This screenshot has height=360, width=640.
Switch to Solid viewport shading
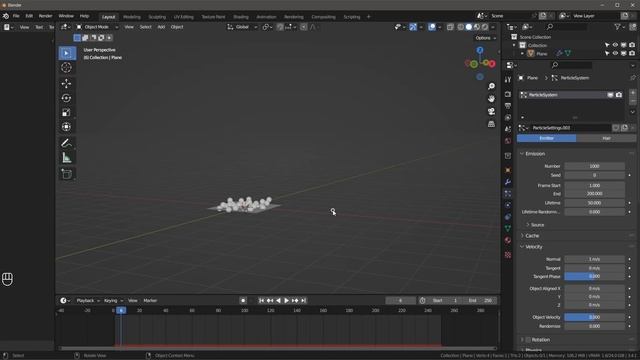469,27
